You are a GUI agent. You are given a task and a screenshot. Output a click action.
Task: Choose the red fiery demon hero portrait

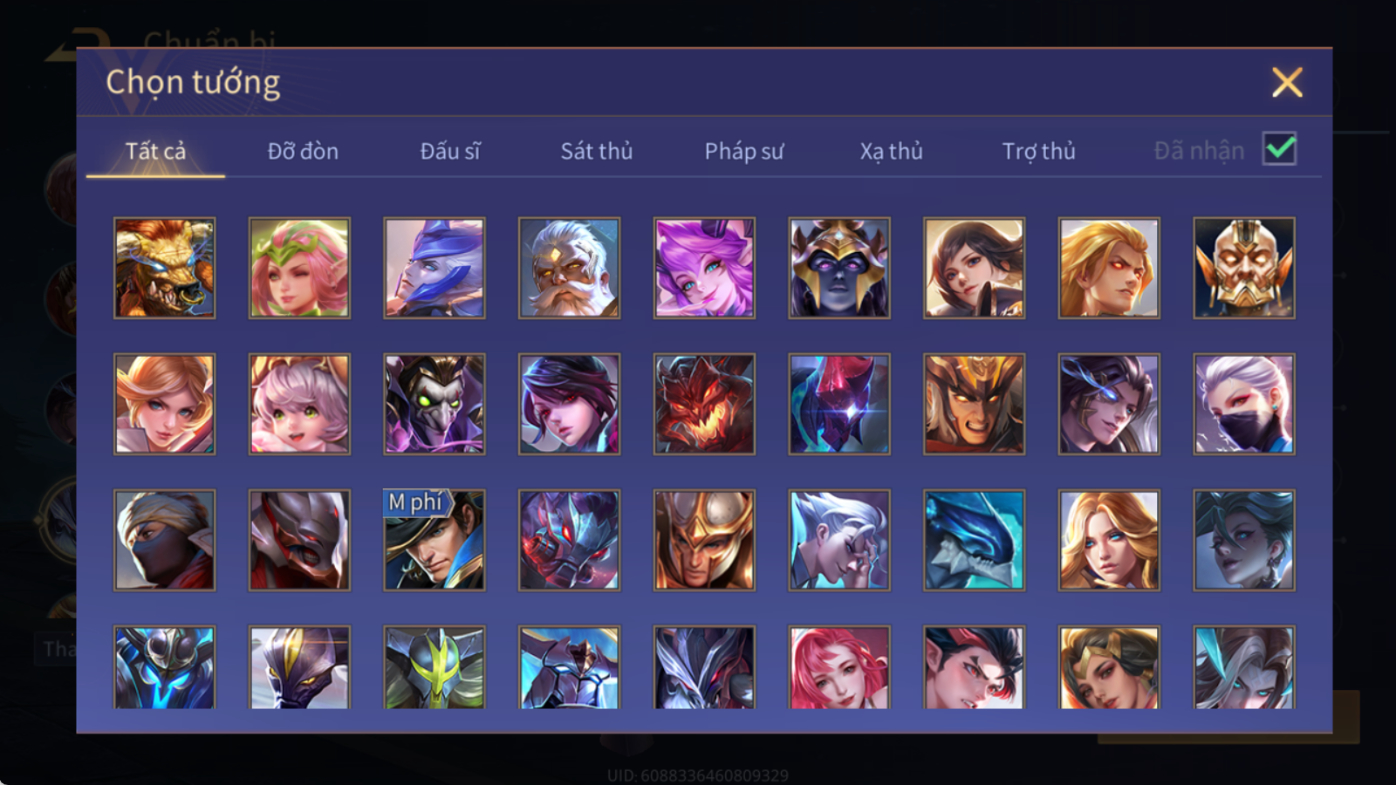(704, 404)
